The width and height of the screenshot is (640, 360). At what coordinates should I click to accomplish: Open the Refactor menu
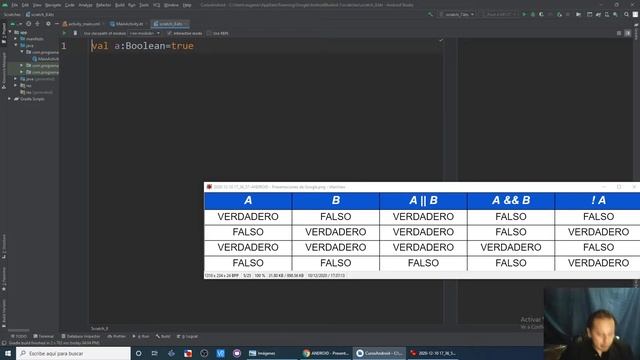[x=104, y=5]
